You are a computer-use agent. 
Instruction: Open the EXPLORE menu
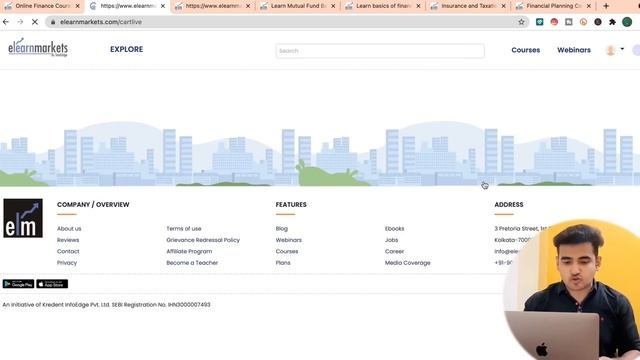coord(127,49)
